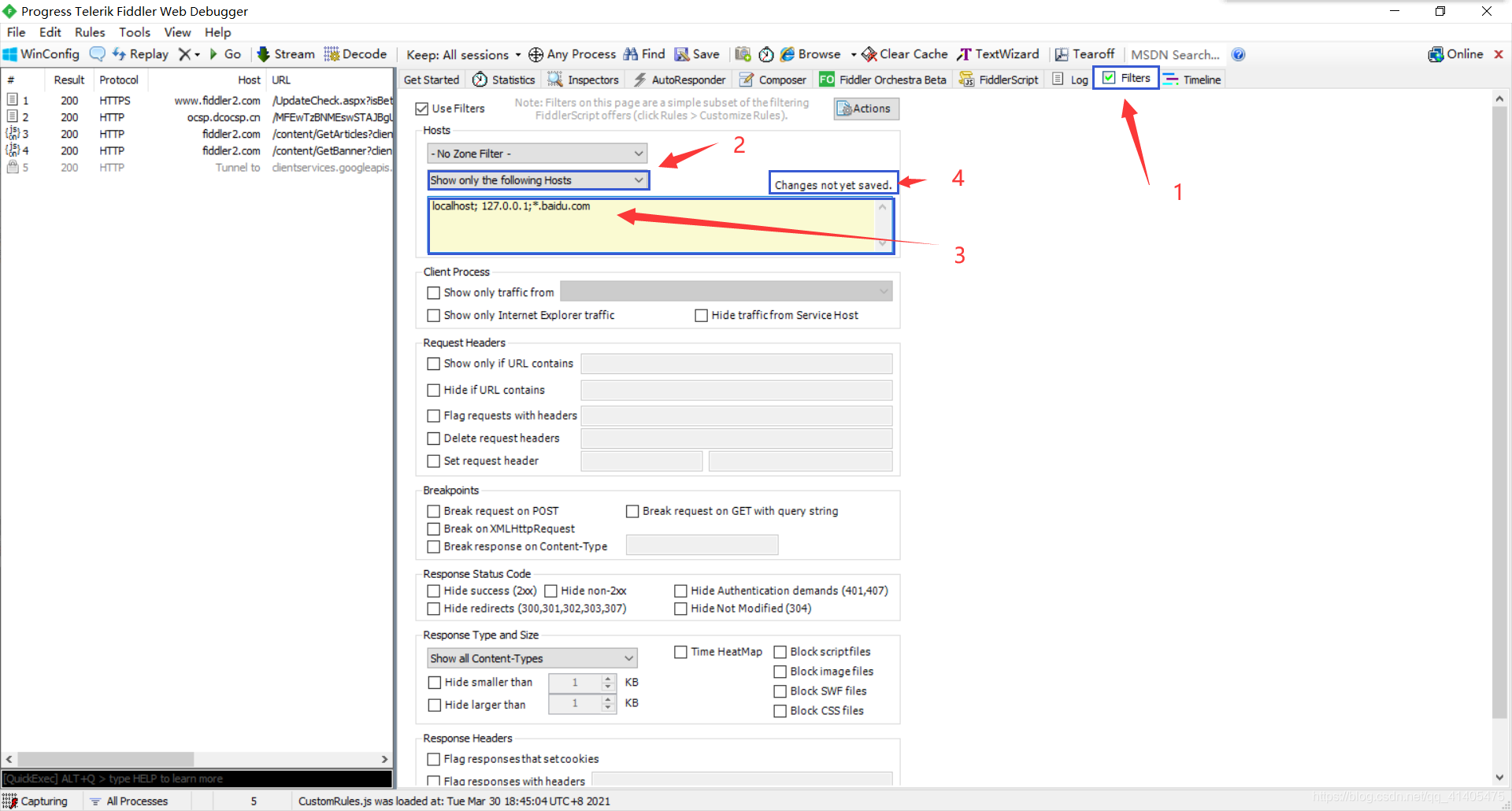Image resolution: width=1512 pixels, height=811 pixels.
Task: Enable Time HeatMap
Action: point(680,652)
